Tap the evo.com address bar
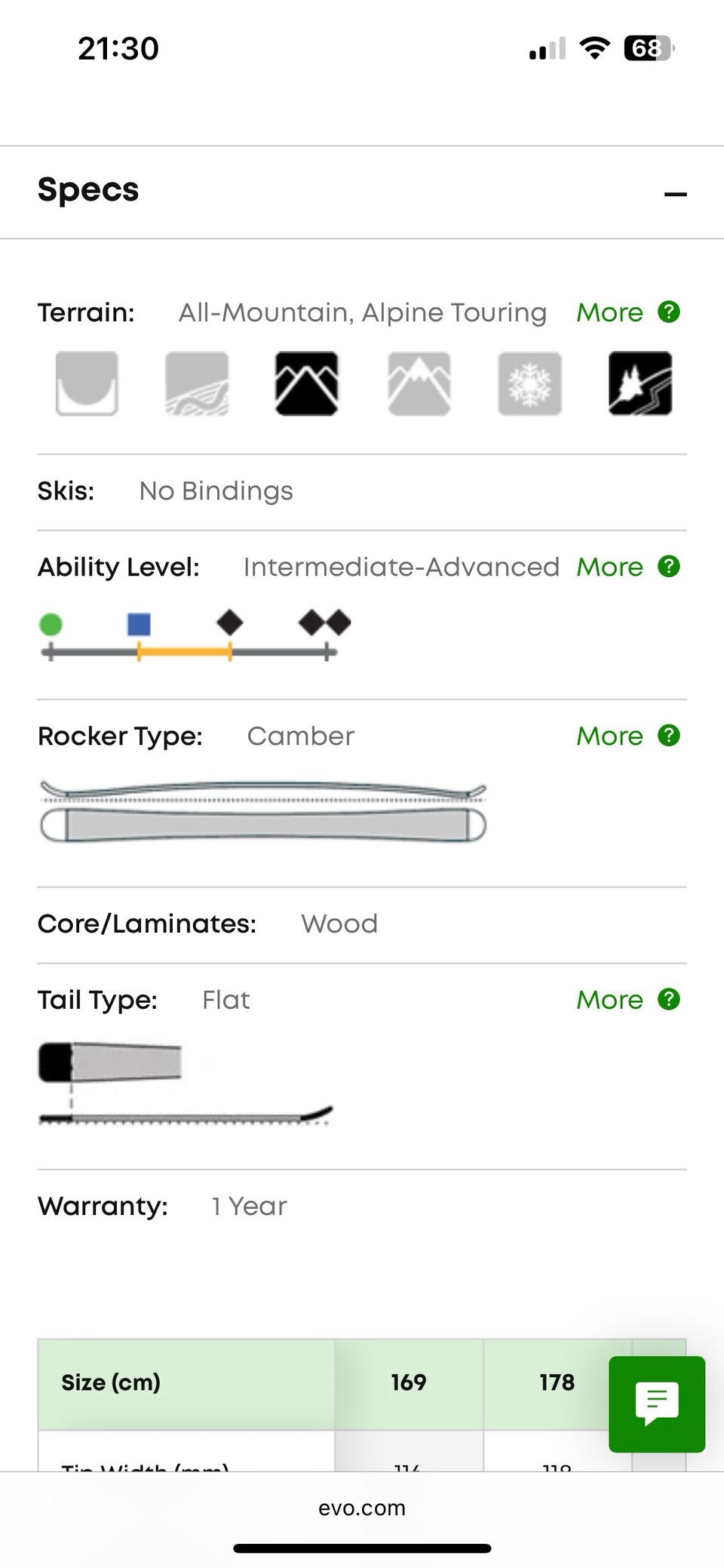724x1568 pixels. coord(362,1508)
